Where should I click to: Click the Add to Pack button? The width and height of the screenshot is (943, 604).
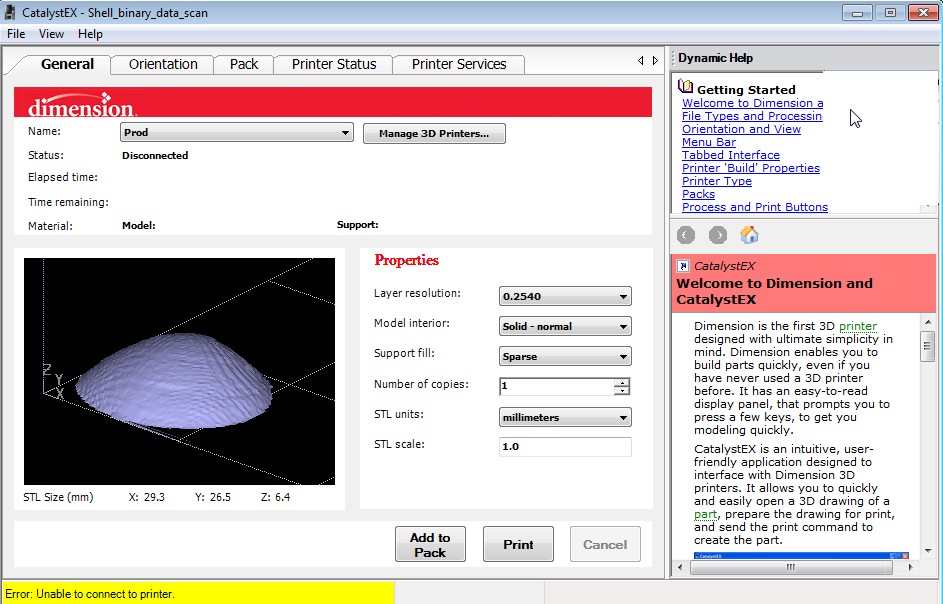[x=430, y=544]
